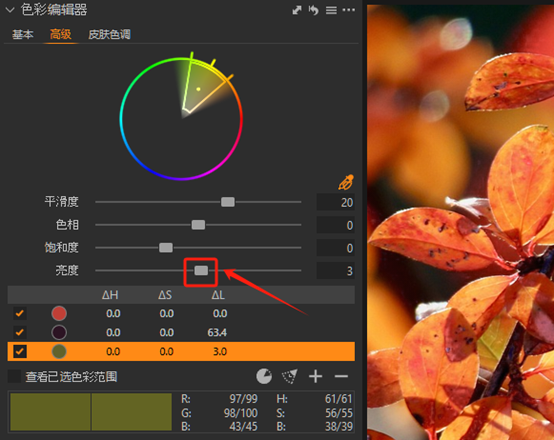Viewport: 554px width, 440px height.
Task: Add a new color selection with plus
Action: [x=316, y=376]
